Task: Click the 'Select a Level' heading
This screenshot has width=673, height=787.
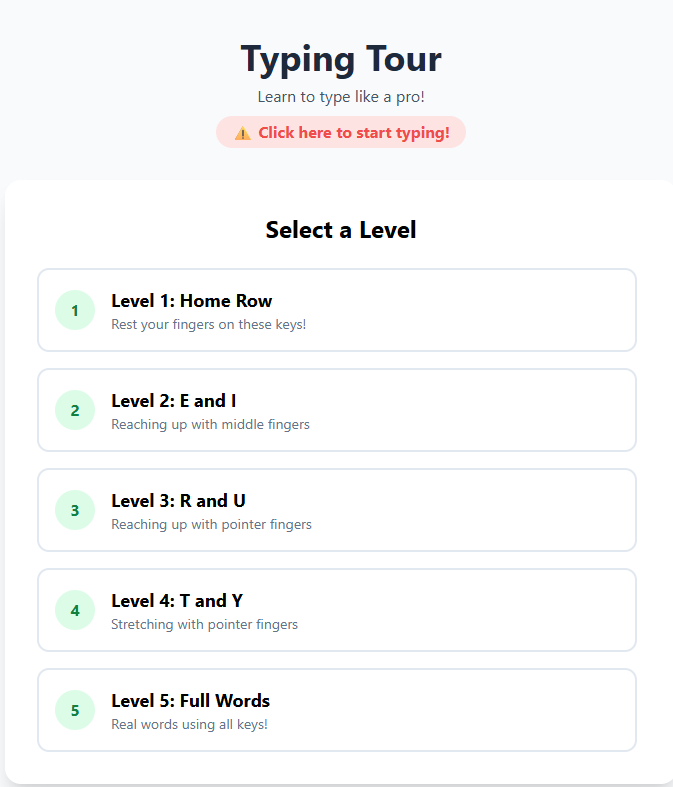Action: 341,230
